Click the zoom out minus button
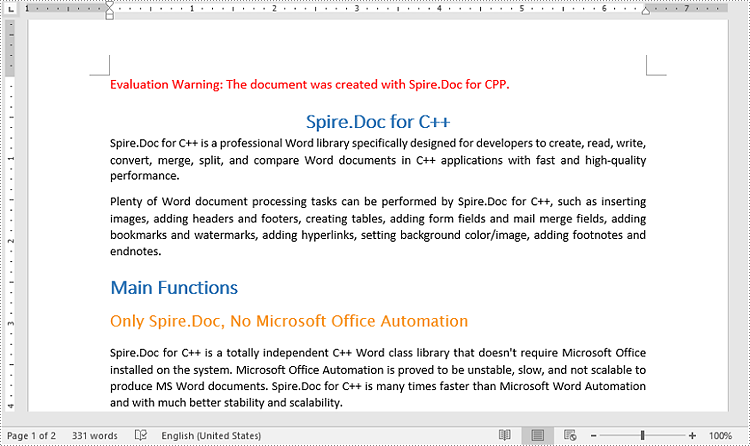This screenshot has height=446, width=750. pos(593,435)
